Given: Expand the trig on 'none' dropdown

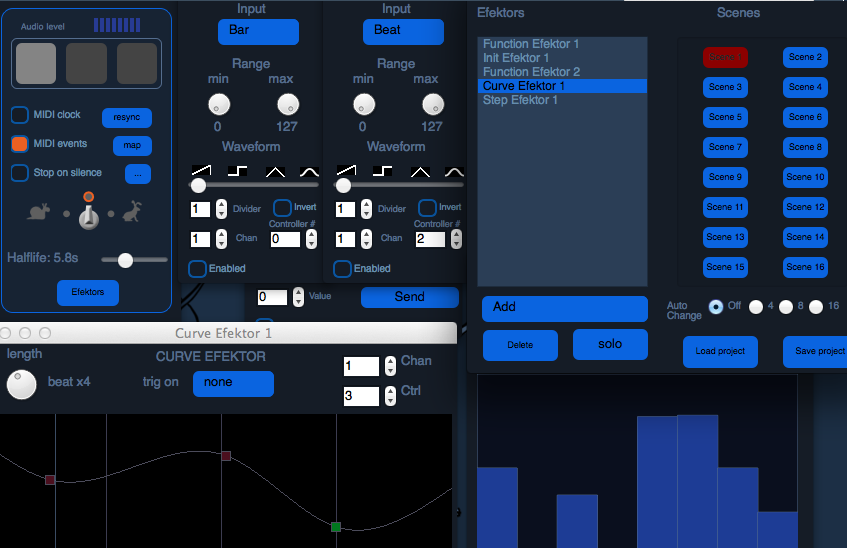Looking at the screenshot, I should coord(232,383).
